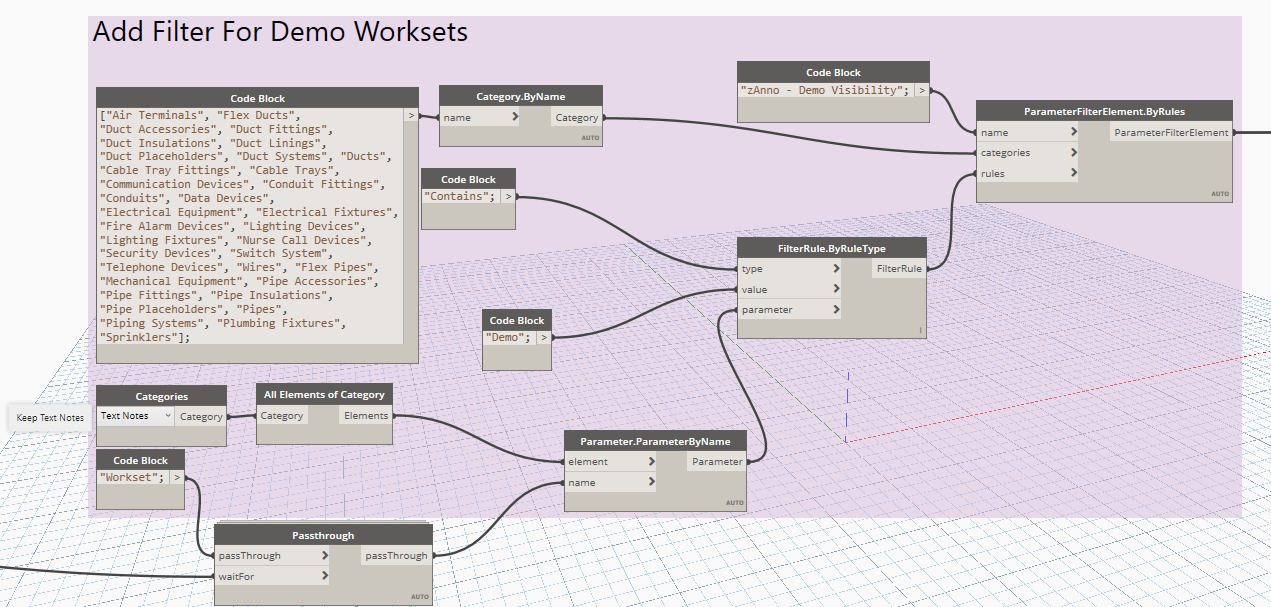The image size is (1271, 607).
Task: Click the name input on ParameterFilterElement.ByRules
Action: pos(1028,132)
